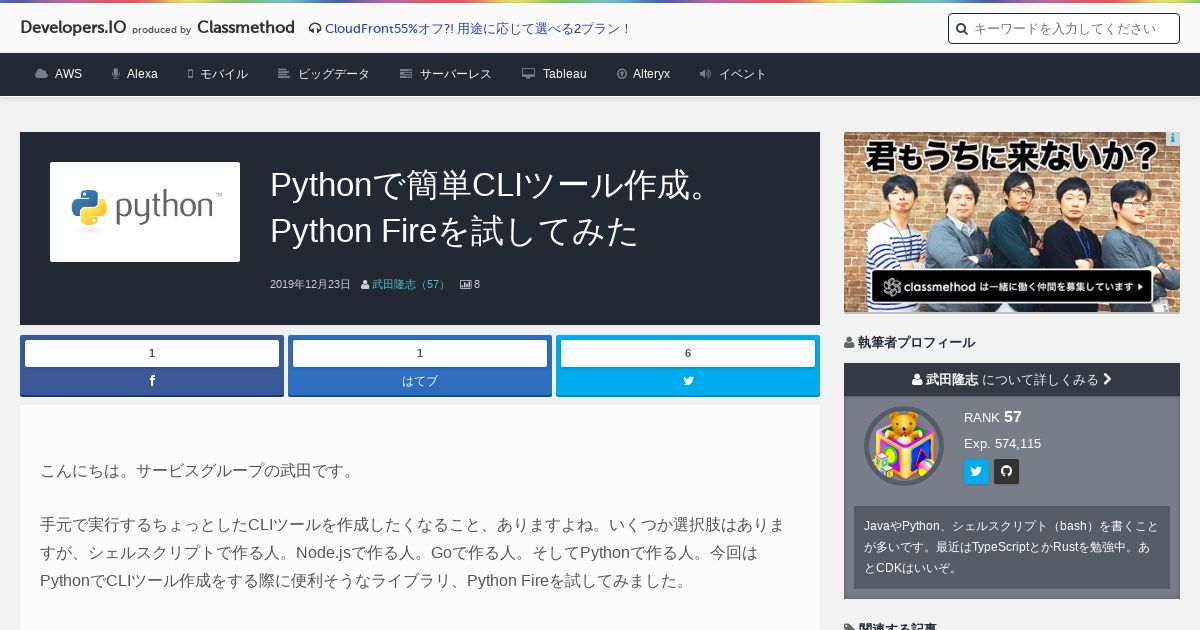Click the Facebook share count box
1200x630 pixels.
coord(152,353)
